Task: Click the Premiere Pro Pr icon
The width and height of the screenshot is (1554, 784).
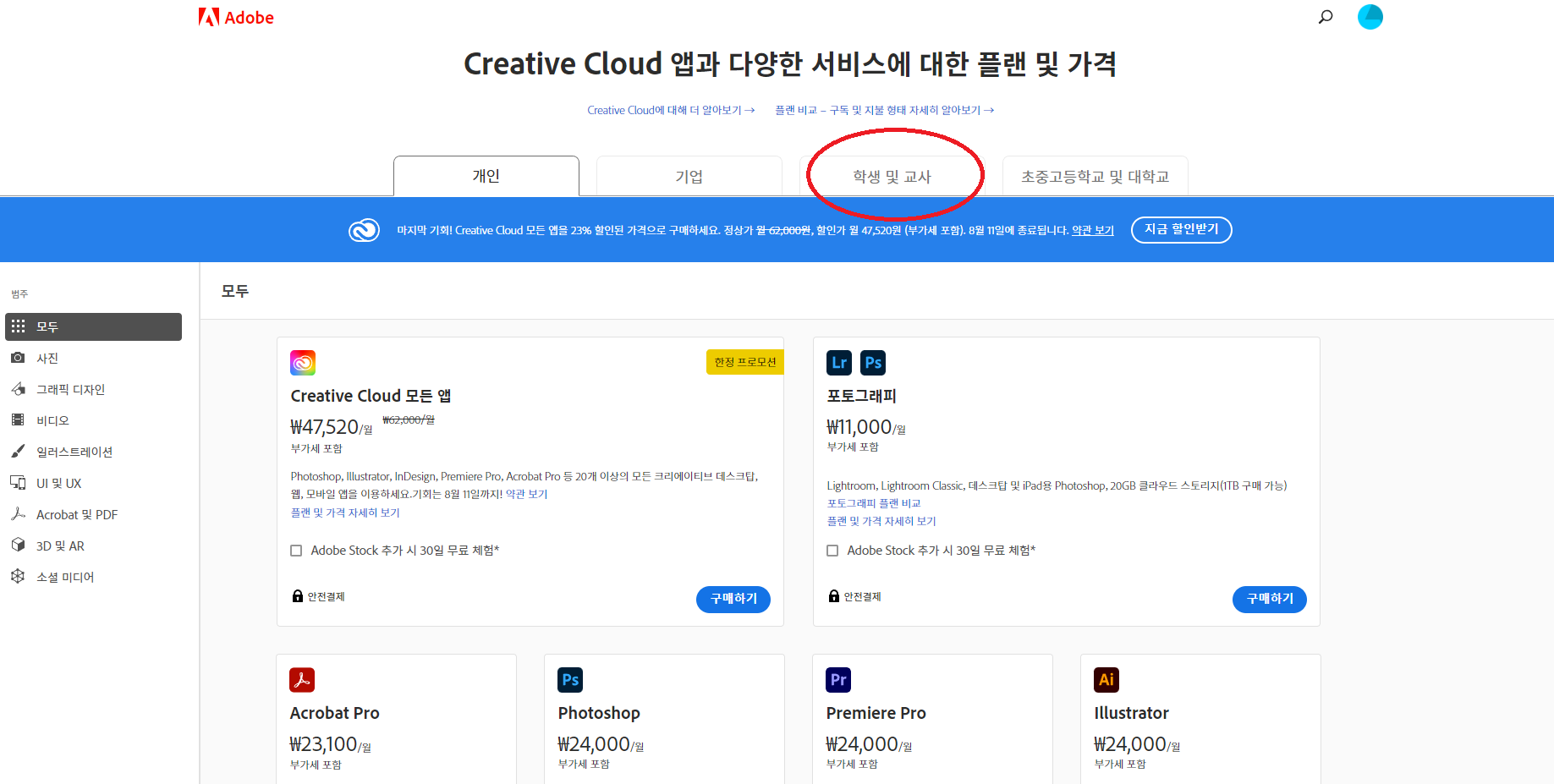Action: pyautogui.click(x=838, y=680)
